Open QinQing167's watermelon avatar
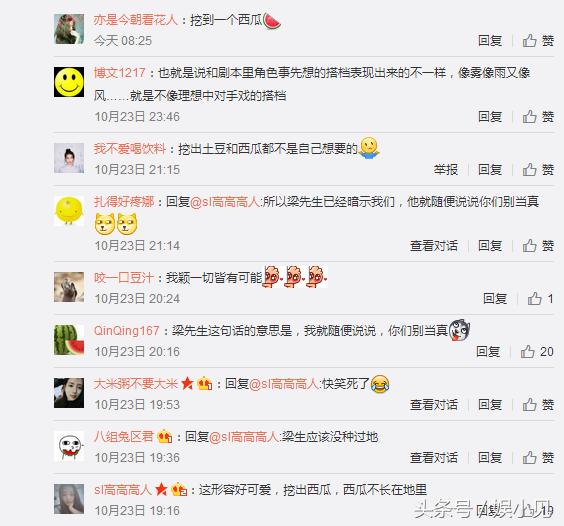The width and height of the screenshot is (564, 526). pos(69,340)
